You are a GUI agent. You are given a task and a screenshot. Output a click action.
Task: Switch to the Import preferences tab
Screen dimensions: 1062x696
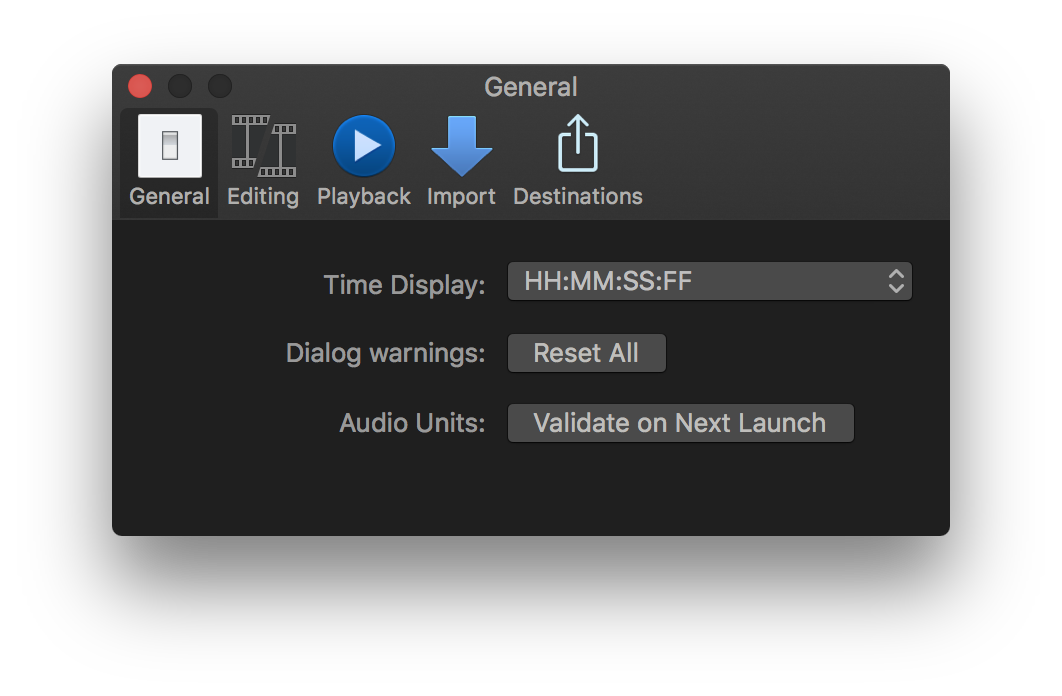[461, 160]
